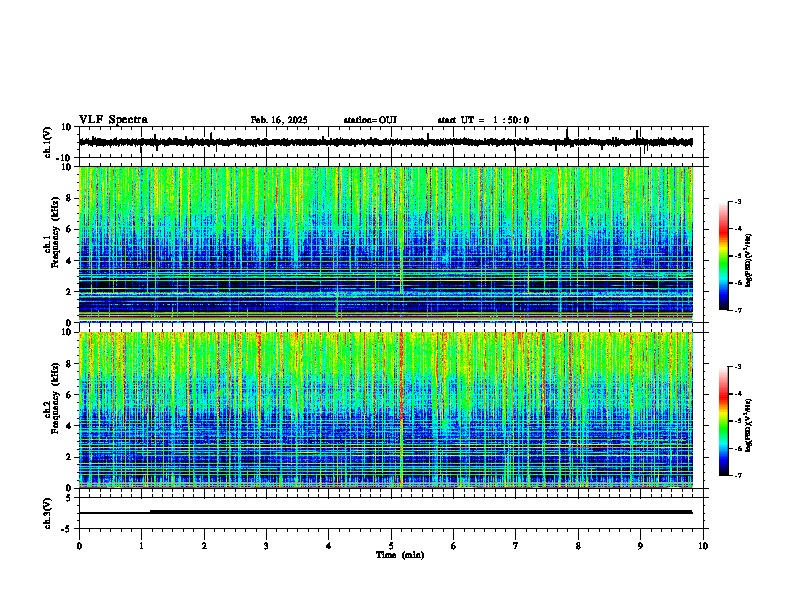Click the 'start UT = 1:50:0' label
Viewport: 792px width, 612px height.
483,120
